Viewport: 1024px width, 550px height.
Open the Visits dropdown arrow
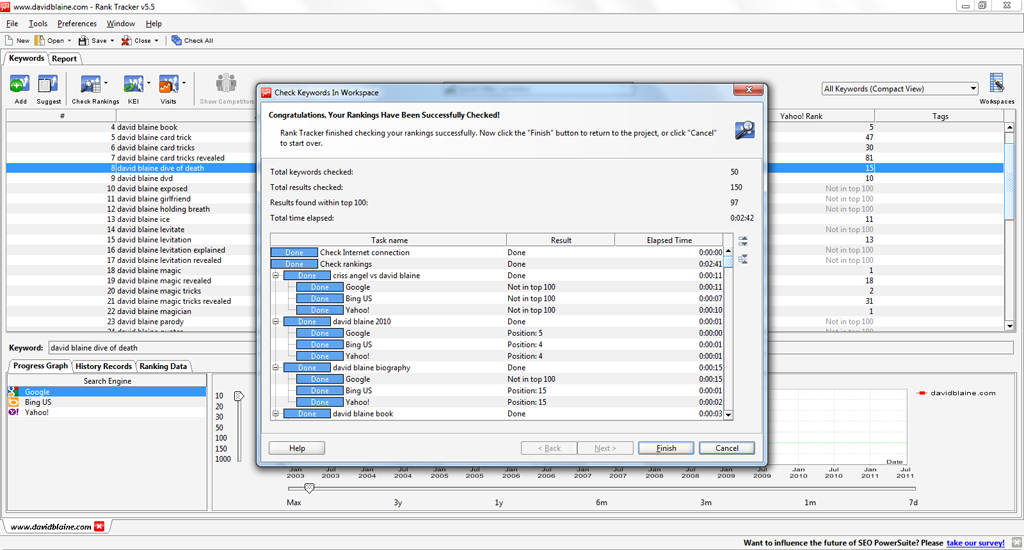pyautogui.click(x=184, y=83)
